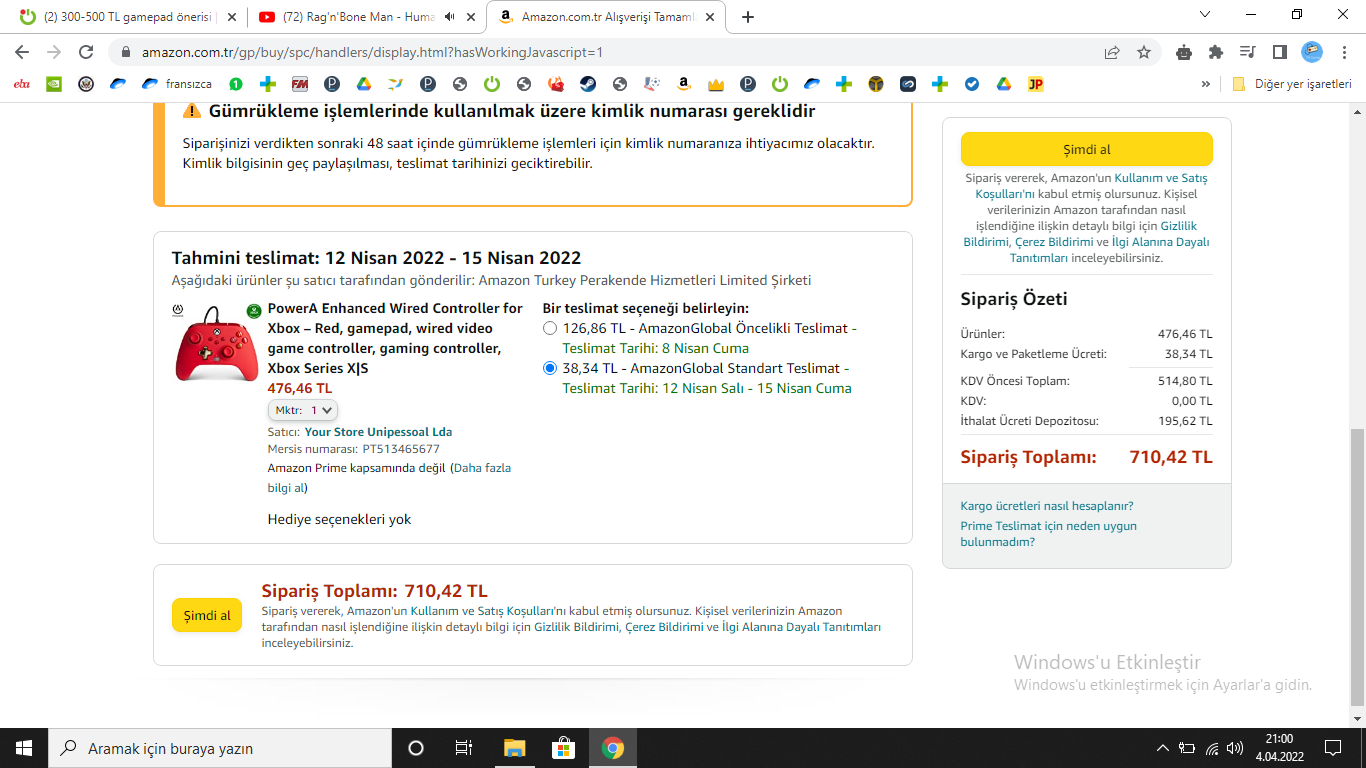Open the red FM bookmark icon
Image resolution: width=1366 pixels, height=768 pixels.
pos(299,84)
